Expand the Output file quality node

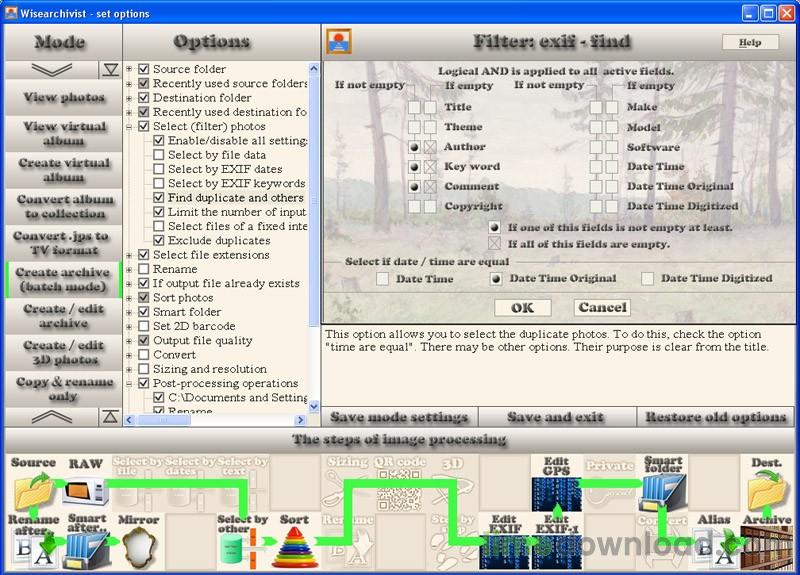[x=129, y=340]
